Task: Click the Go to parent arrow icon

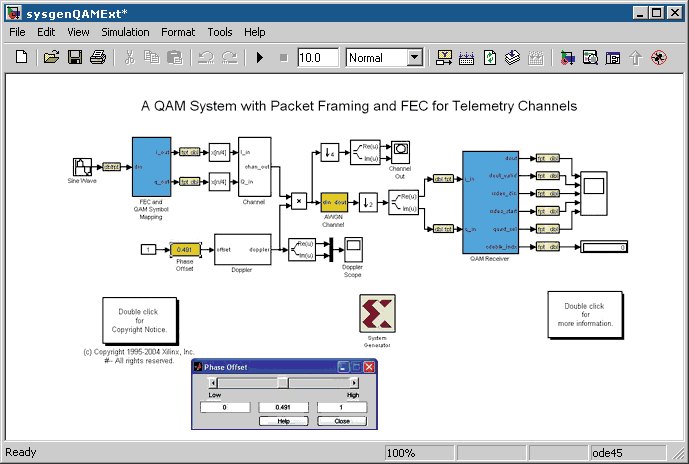Action: [635, 58]
